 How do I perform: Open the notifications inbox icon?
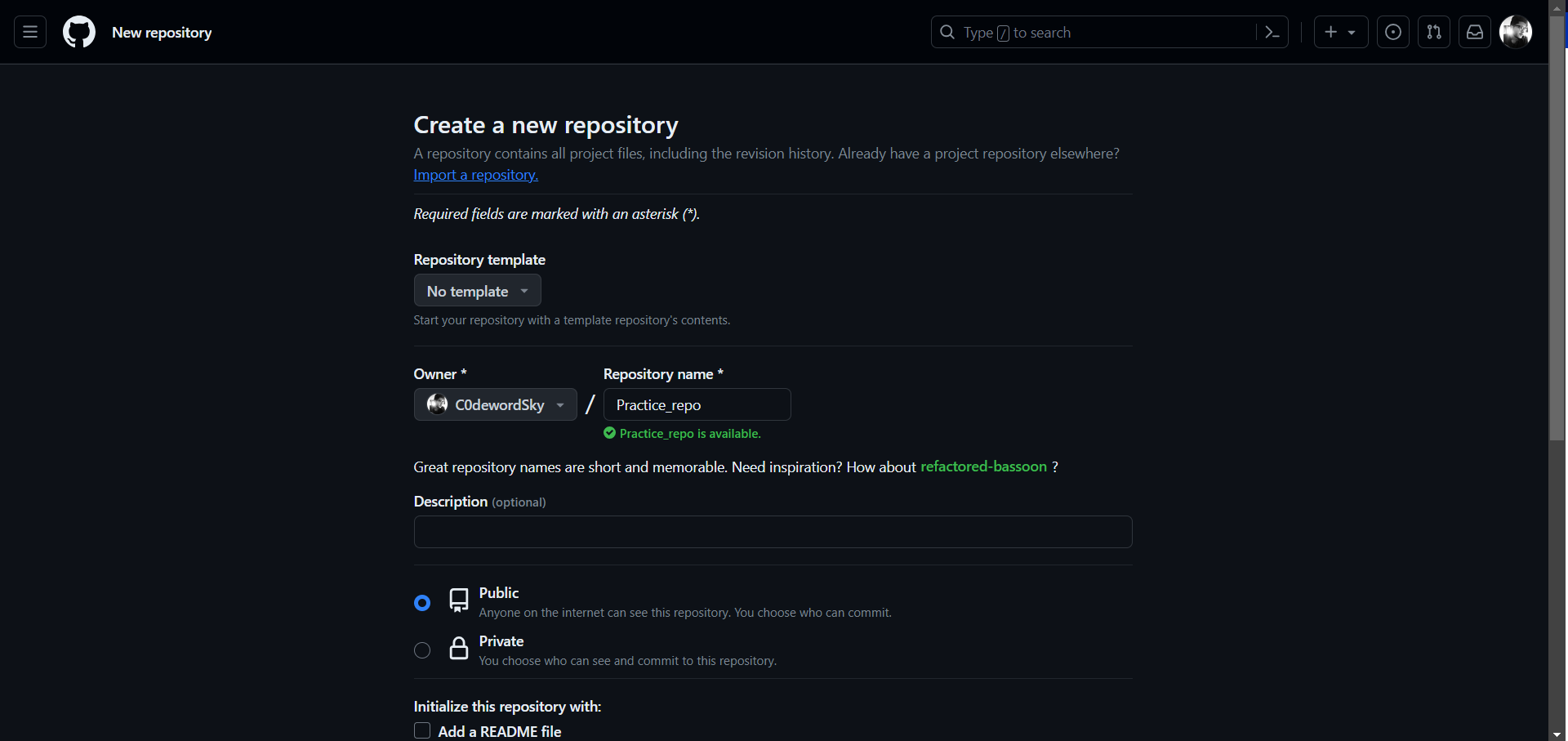pyautogui.click(x=1475, y=32)
